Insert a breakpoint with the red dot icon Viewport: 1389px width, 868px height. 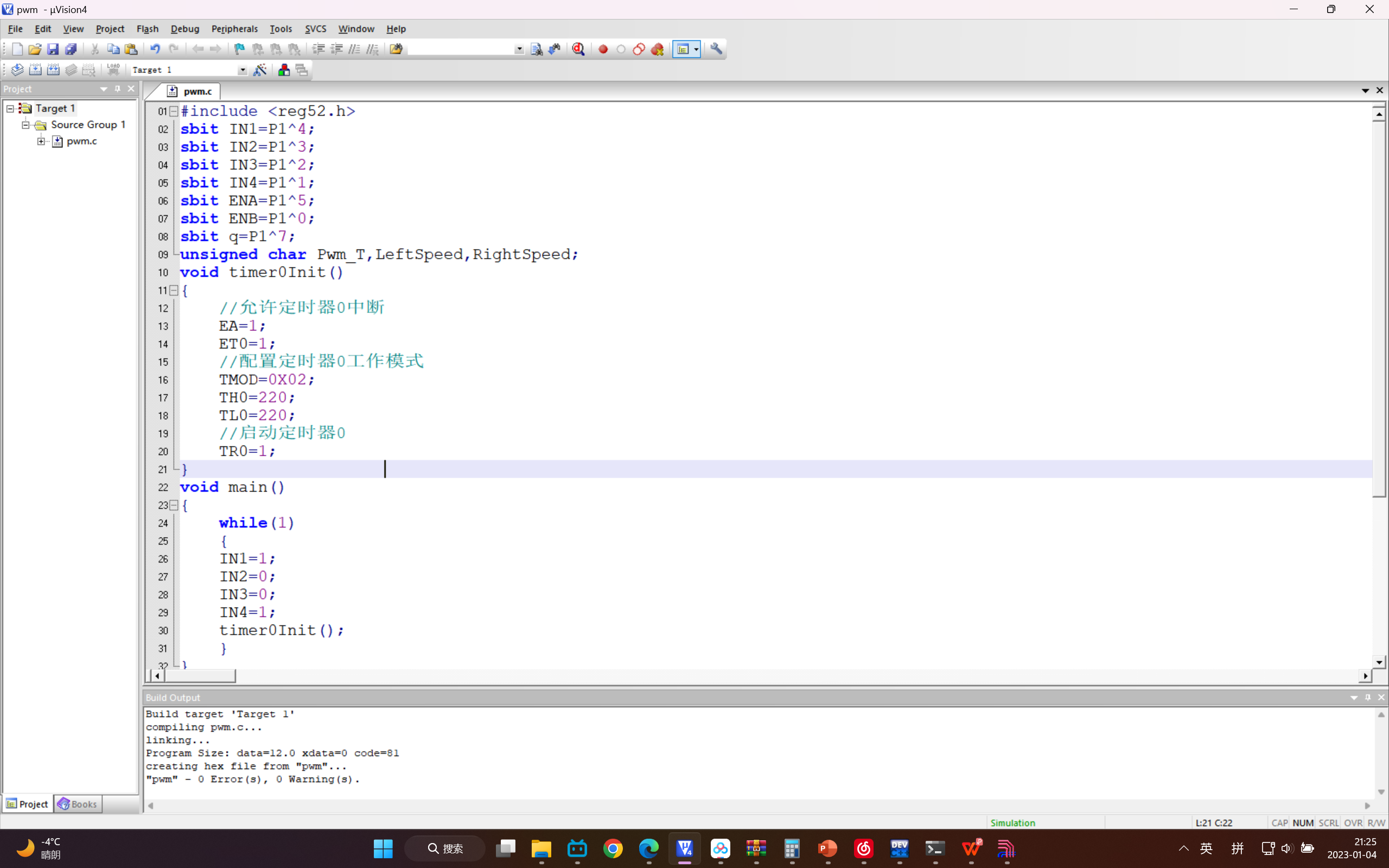coord(603,49)
